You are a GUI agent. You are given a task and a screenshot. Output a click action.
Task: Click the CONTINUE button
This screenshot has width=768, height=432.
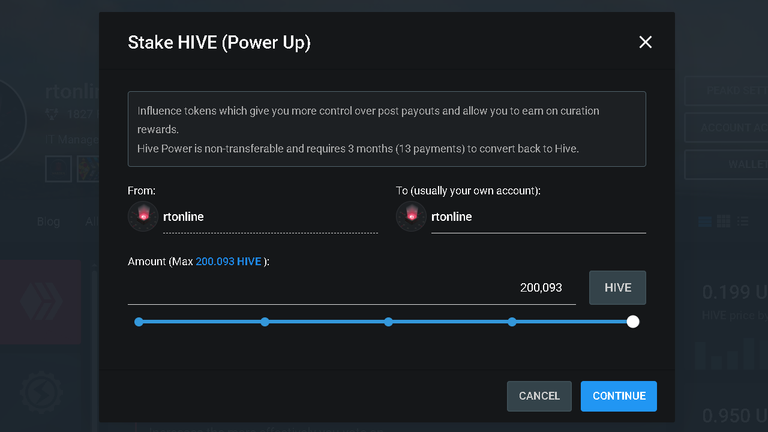point(619,396)
